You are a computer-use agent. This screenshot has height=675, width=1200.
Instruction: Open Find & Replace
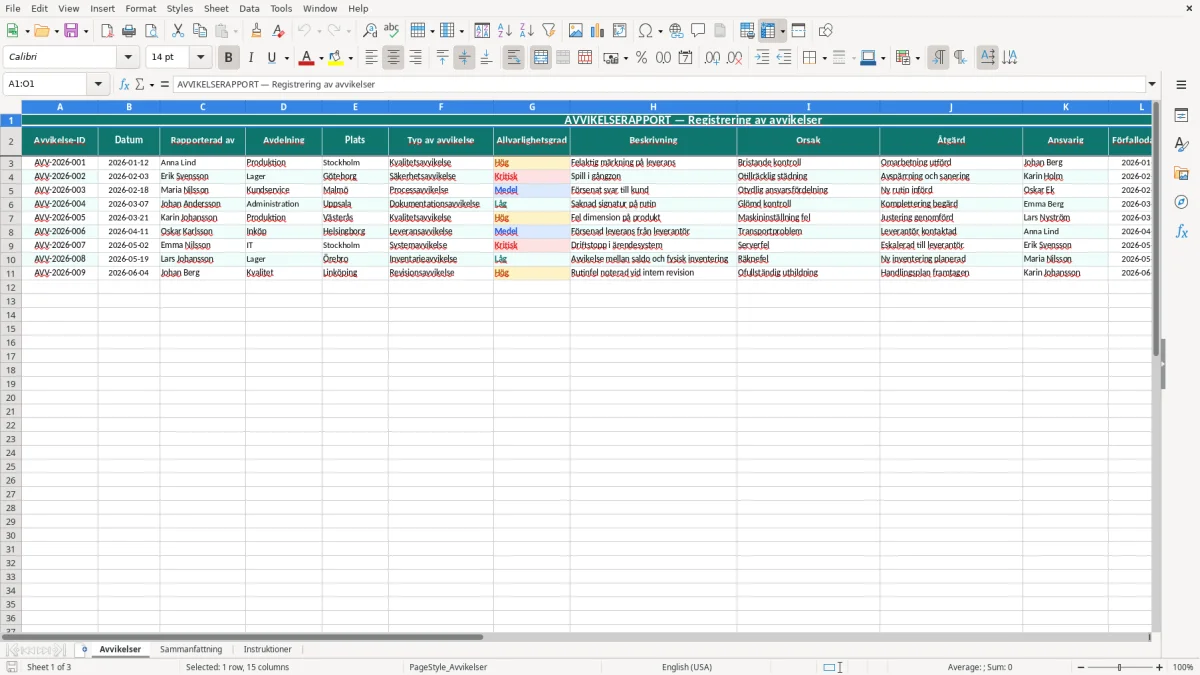(370, 31)
